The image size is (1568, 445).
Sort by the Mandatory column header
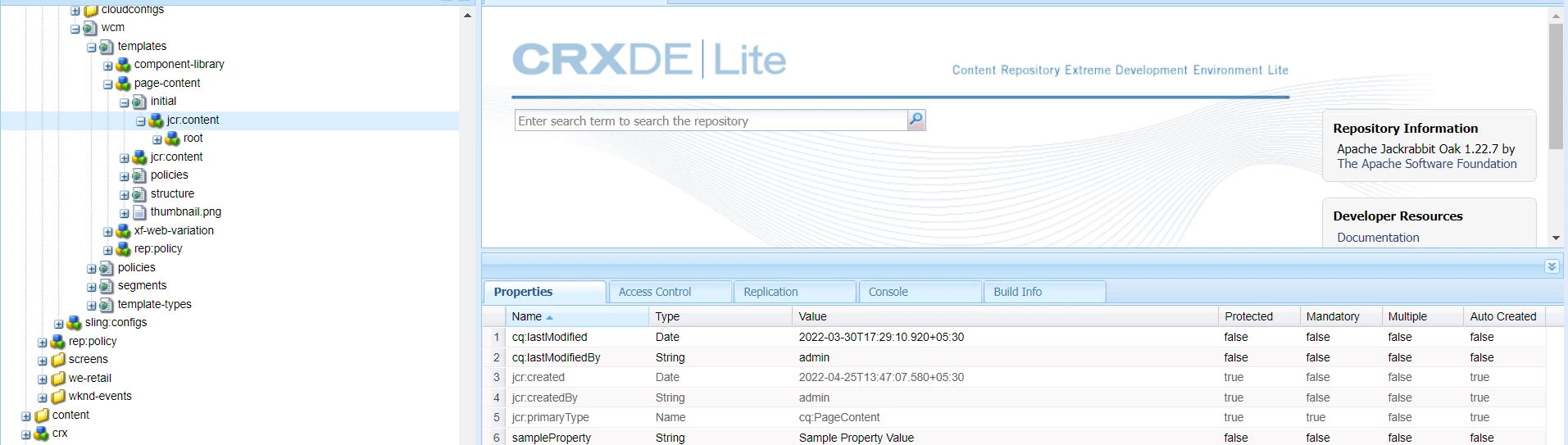[1341, 316]
